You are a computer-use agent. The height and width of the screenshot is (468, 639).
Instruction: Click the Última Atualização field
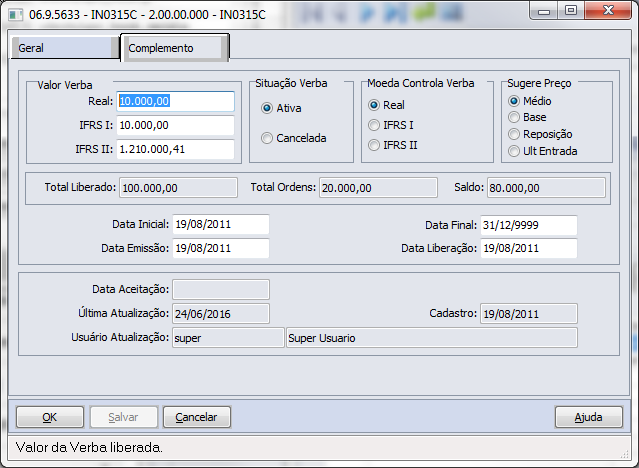(x=221, y=313)
